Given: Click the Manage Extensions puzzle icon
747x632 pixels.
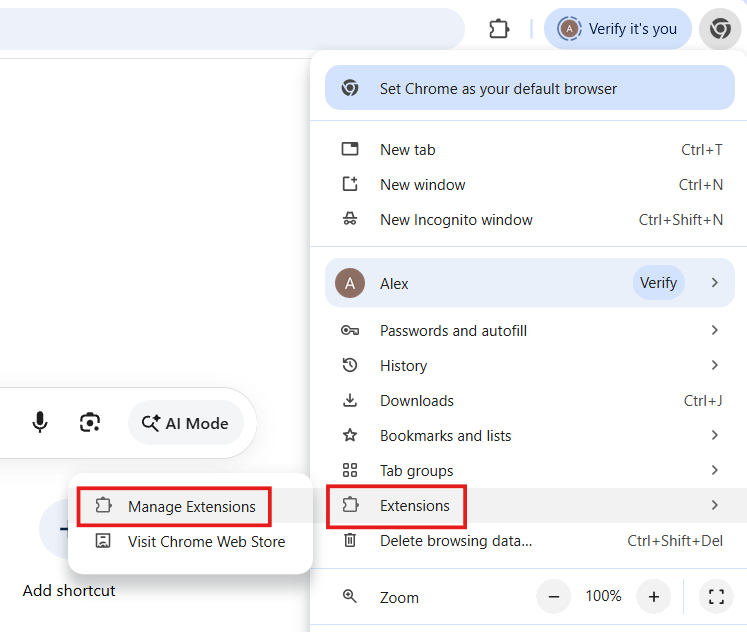Looking at the screenshot, I should point(103,506).
